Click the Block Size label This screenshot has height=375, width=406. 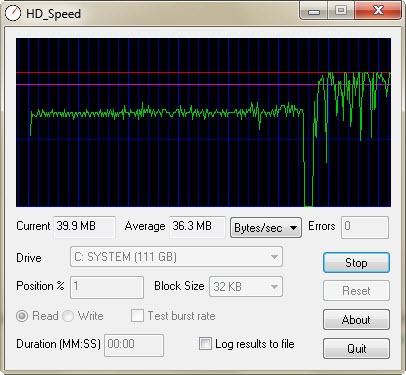coord(179,286)
